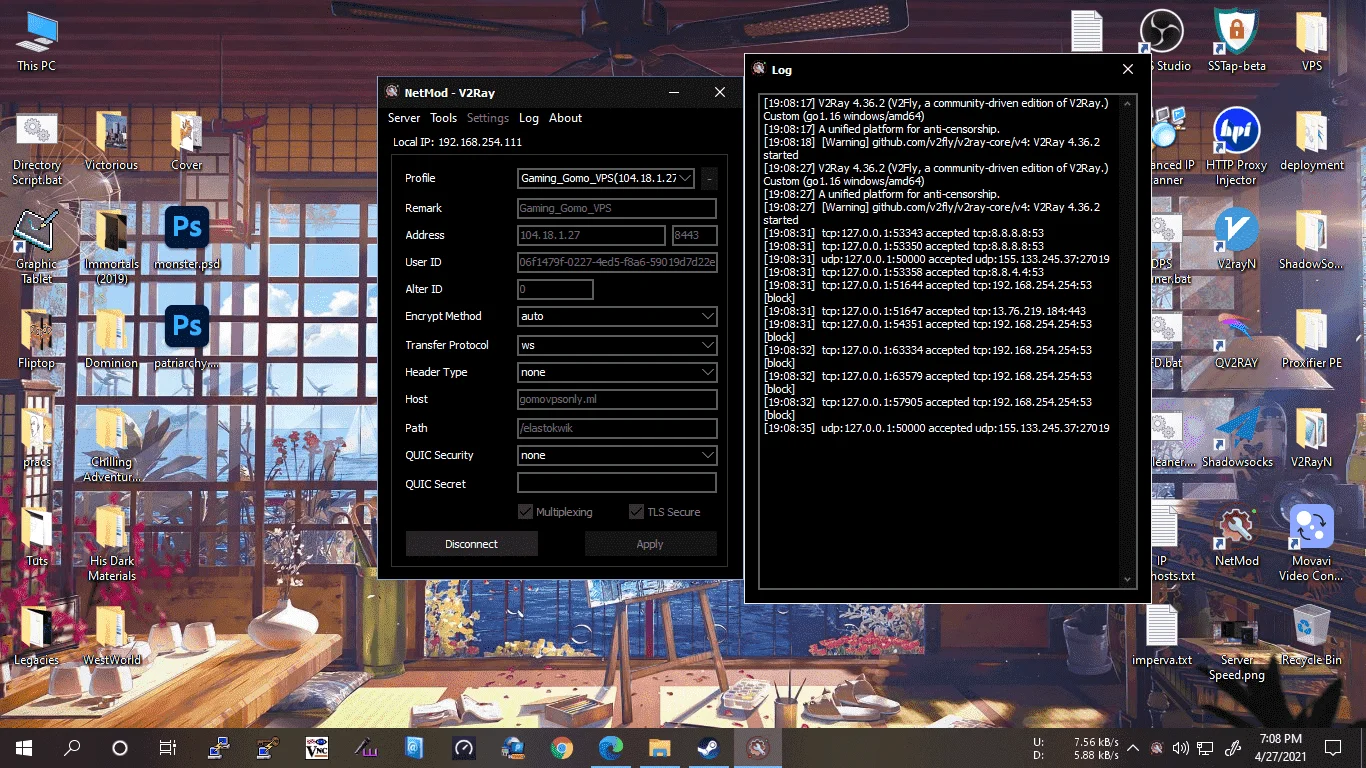Click the Host field showing gomovpsonly.ml
This screenshot has width=1366, height=768.
click(x=617, y=399)
